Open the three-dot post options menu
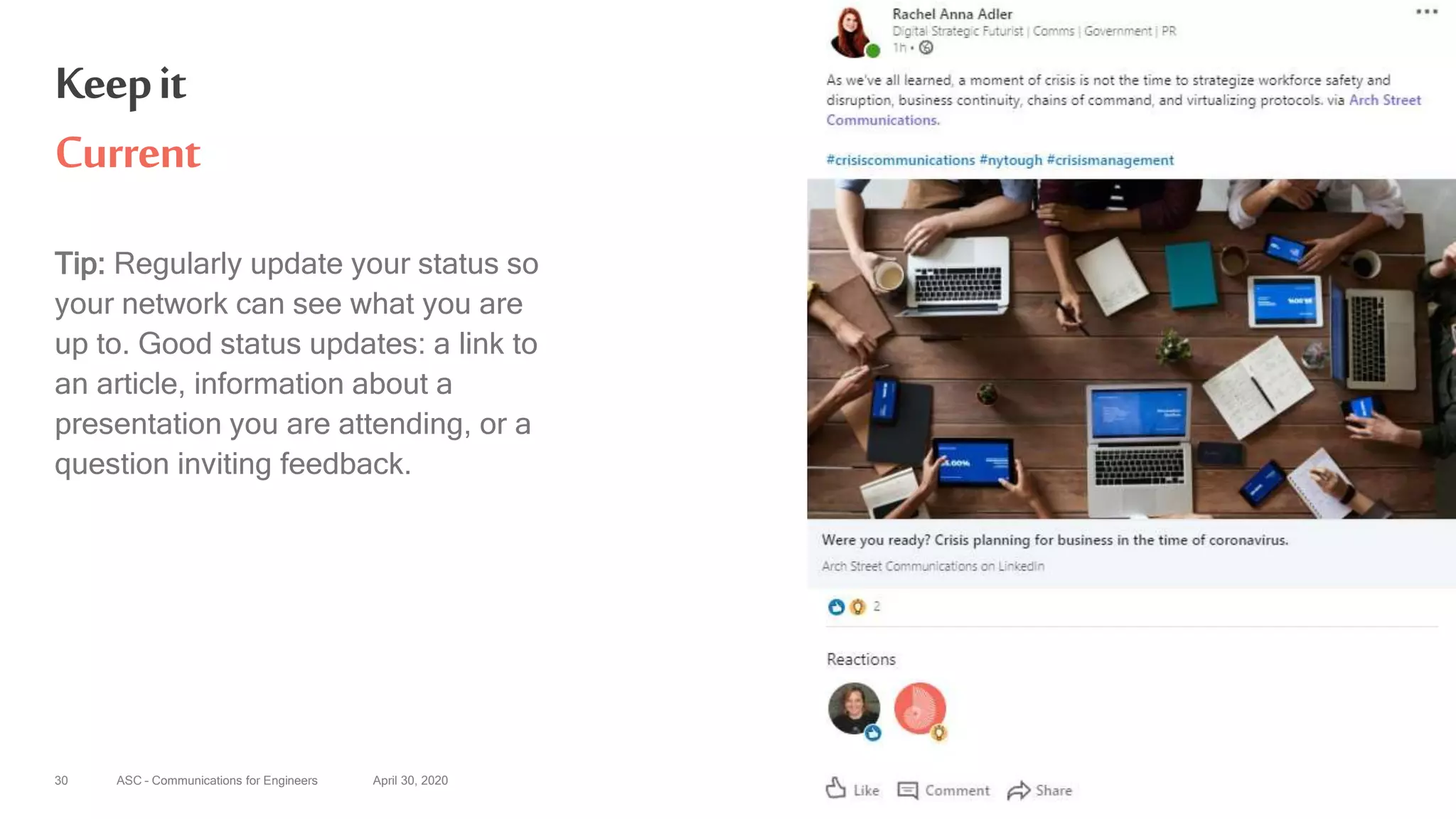The image size is (1456, 819). 1426,11
